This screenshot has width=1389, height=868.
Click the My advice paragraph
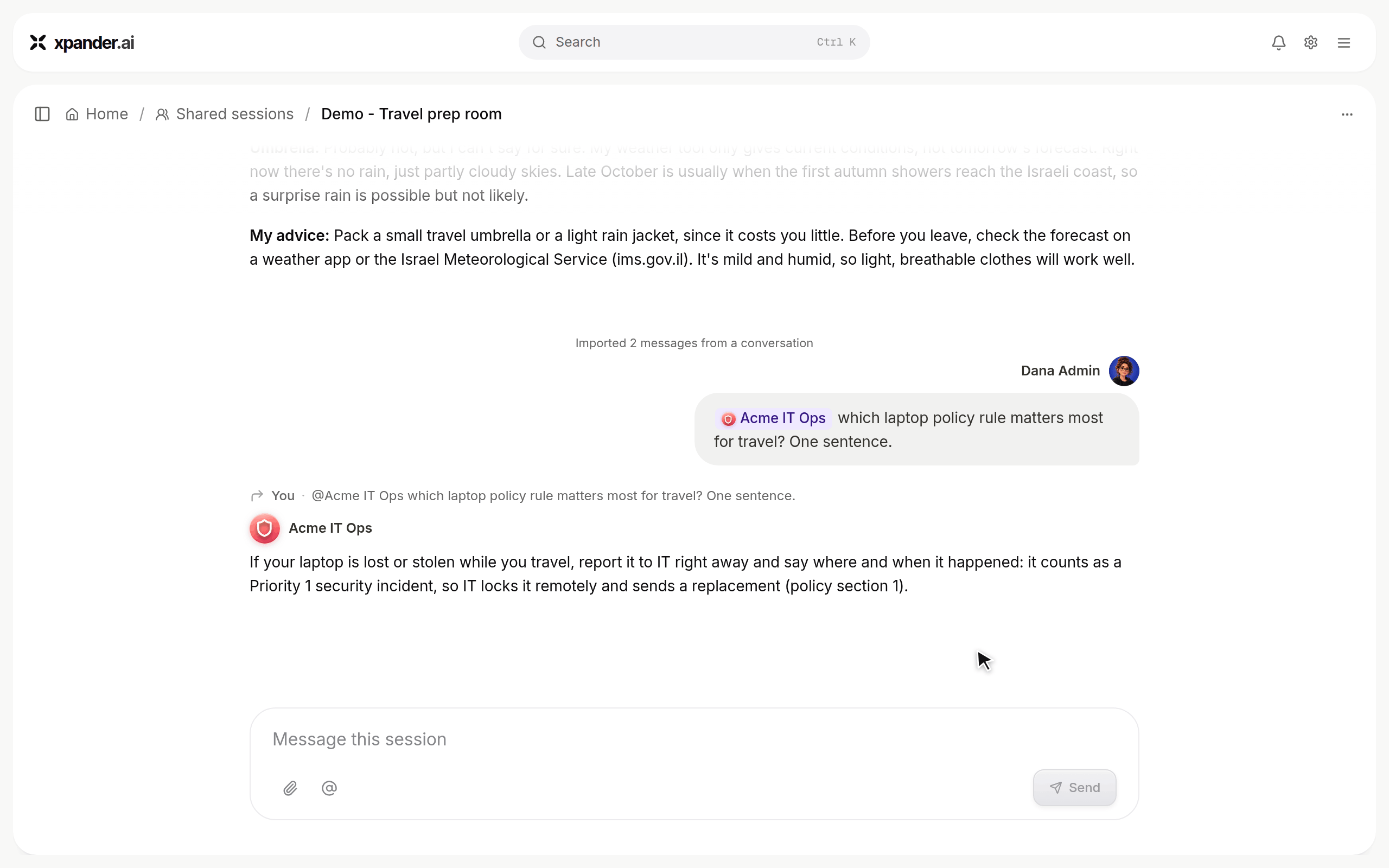tap(693, 247)
